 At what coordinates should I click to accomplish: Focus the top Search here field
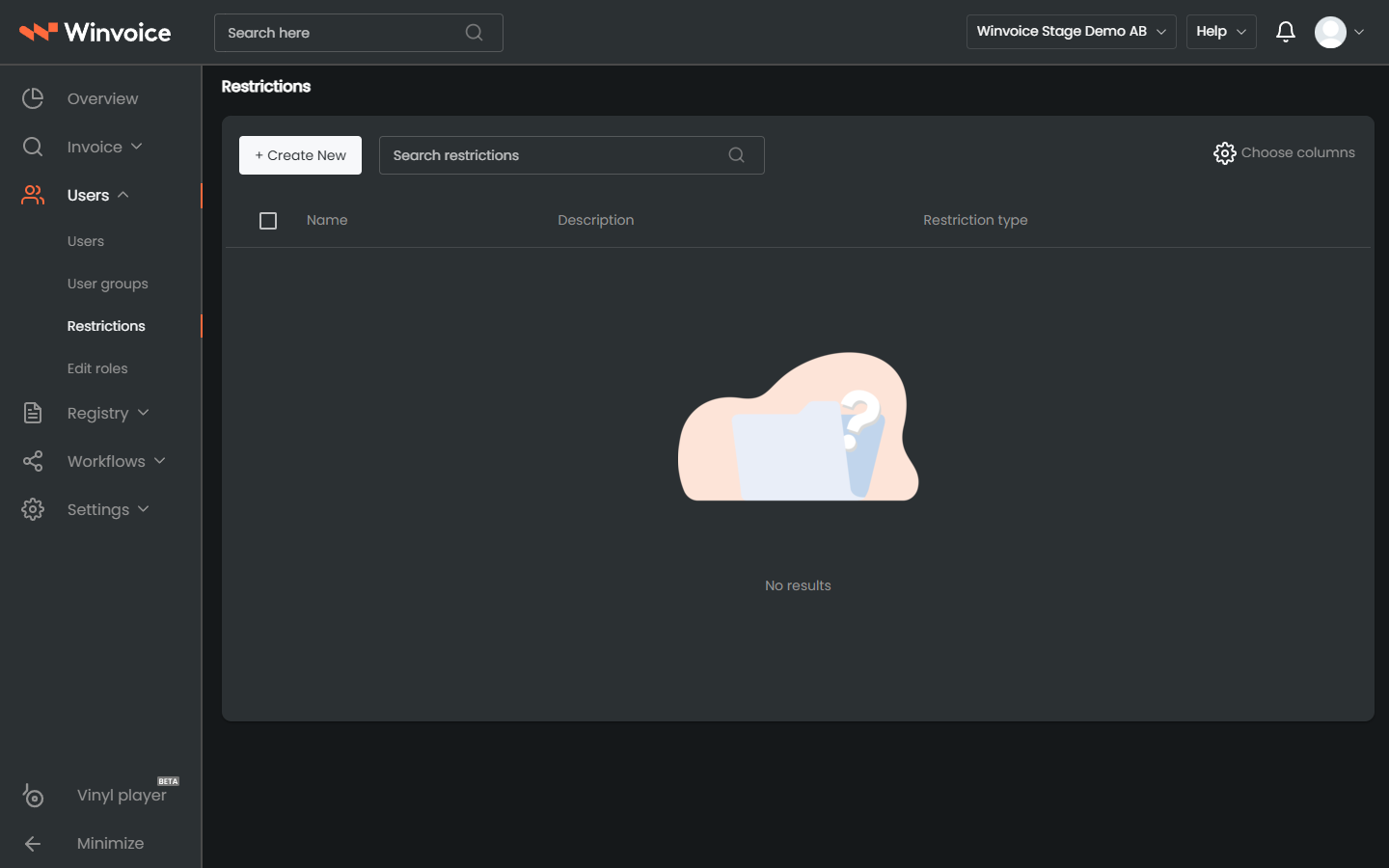(358, 33)
